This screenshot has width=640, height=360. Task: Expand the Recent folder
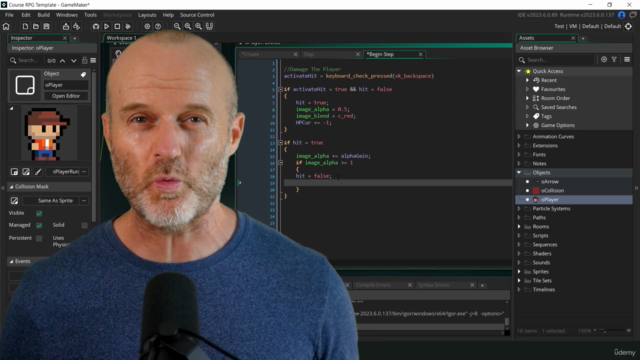pyautogui.click(x=527, y=80)
